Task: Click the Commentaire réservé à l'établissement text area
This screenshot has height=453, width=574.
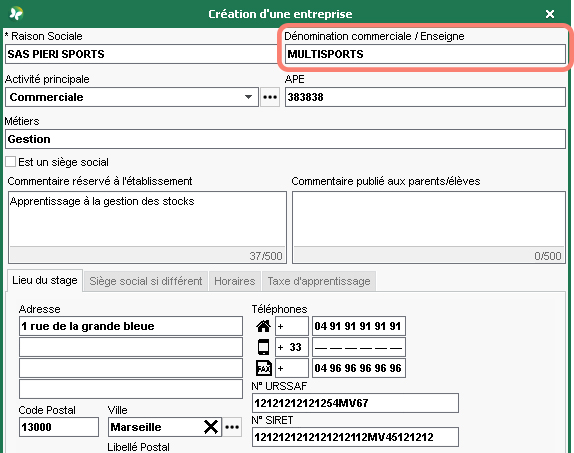Action: 147,219
